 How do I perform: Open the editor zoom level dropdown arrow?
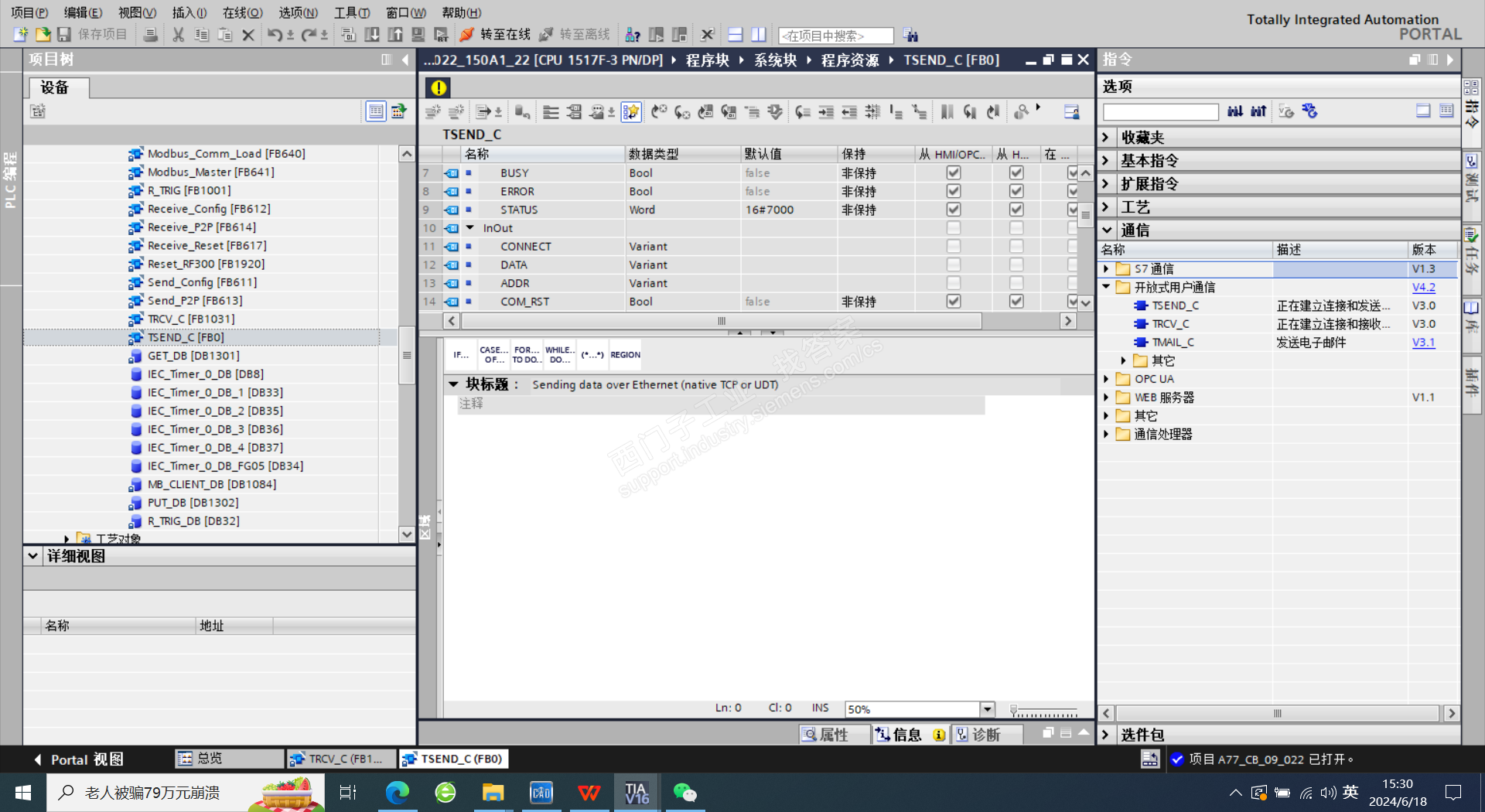click(987, 709)
